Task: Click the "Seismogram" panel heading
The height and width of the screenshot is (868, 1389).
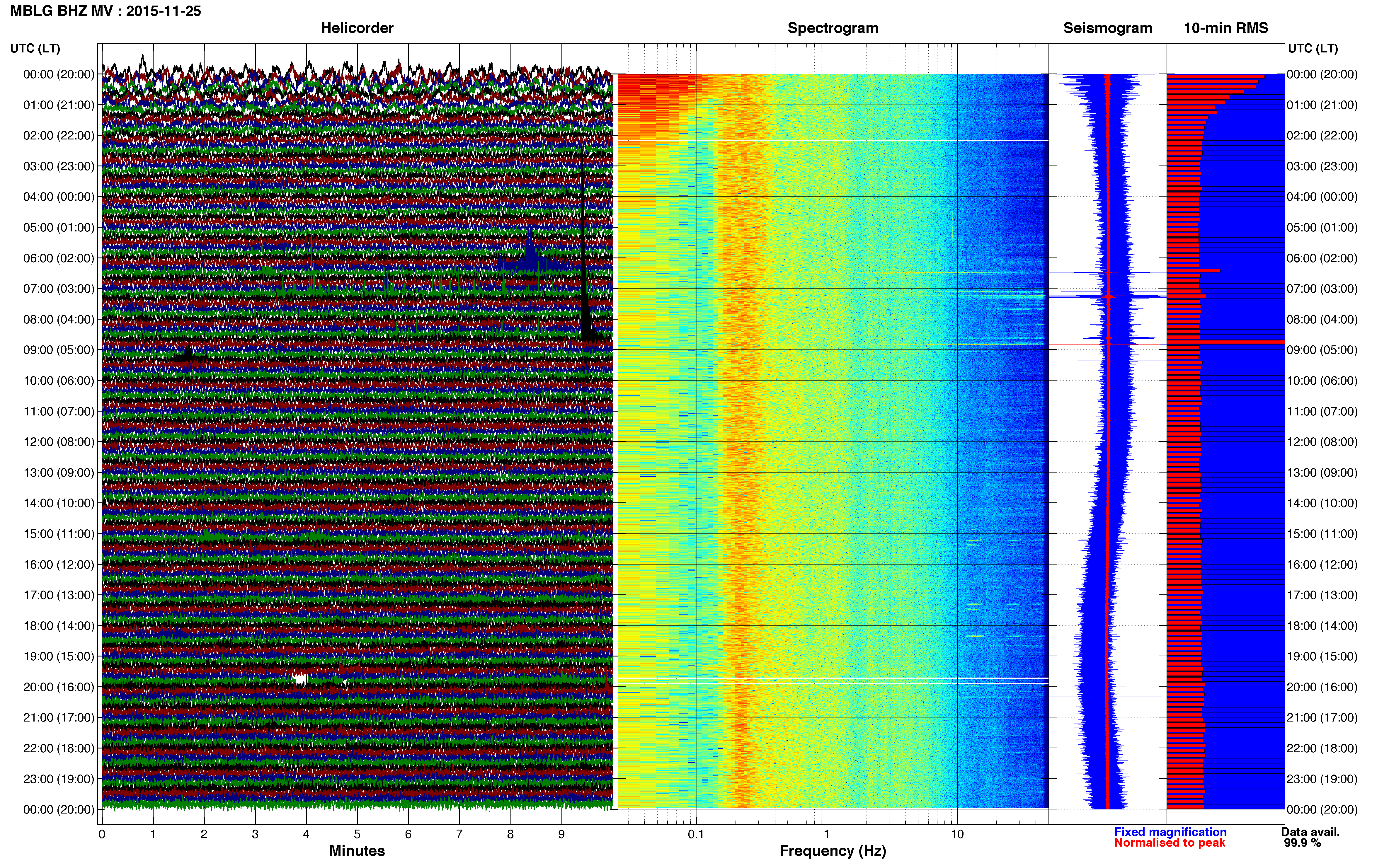Action: coord(1107,28)
